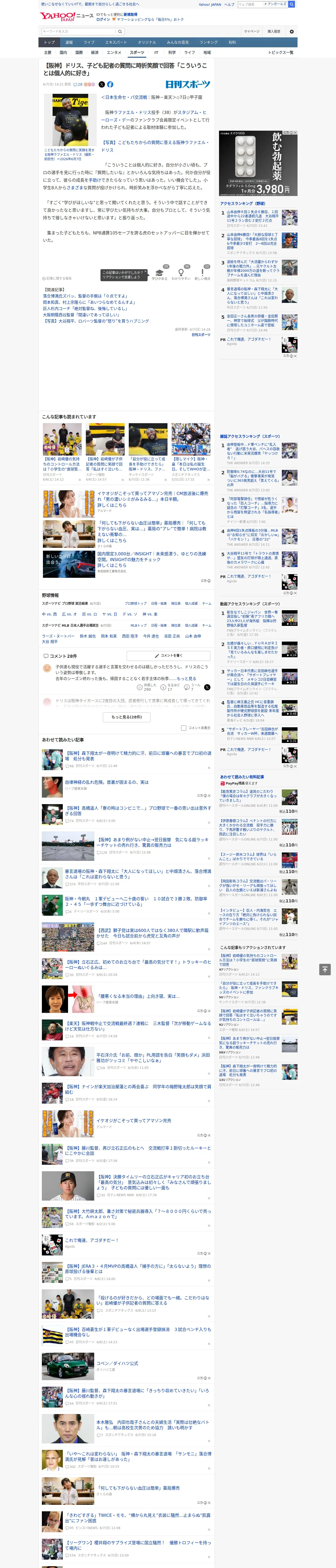336x1568 pixels.
Task: Open 鈴木 誠也 player link
Action: 88,636
